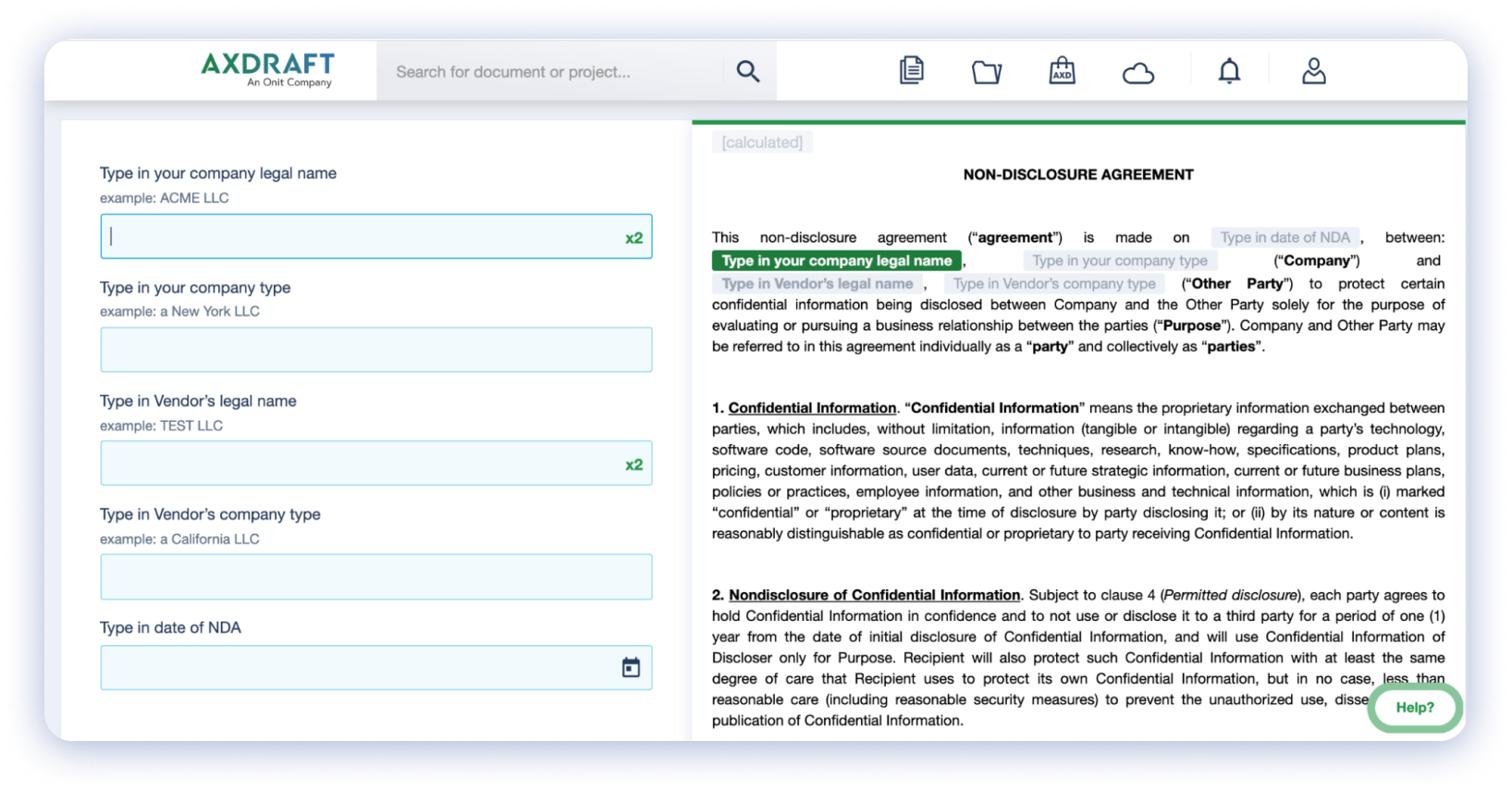The width and height of the screenshot is (1512, 791).
Task: Open the AXD templates bag icon
Action: pyautogui.click(x=1062, y=70)
